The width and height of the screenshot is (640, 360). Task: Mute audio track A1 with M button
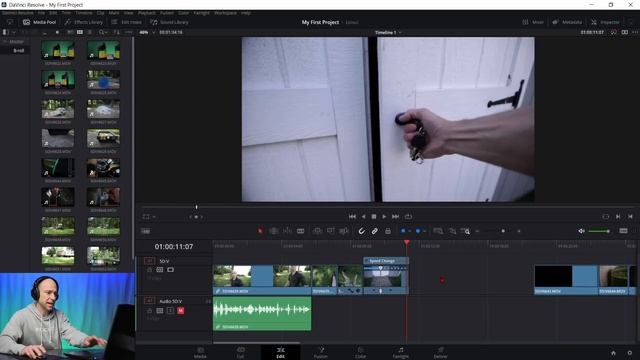(x=181, y=311)
